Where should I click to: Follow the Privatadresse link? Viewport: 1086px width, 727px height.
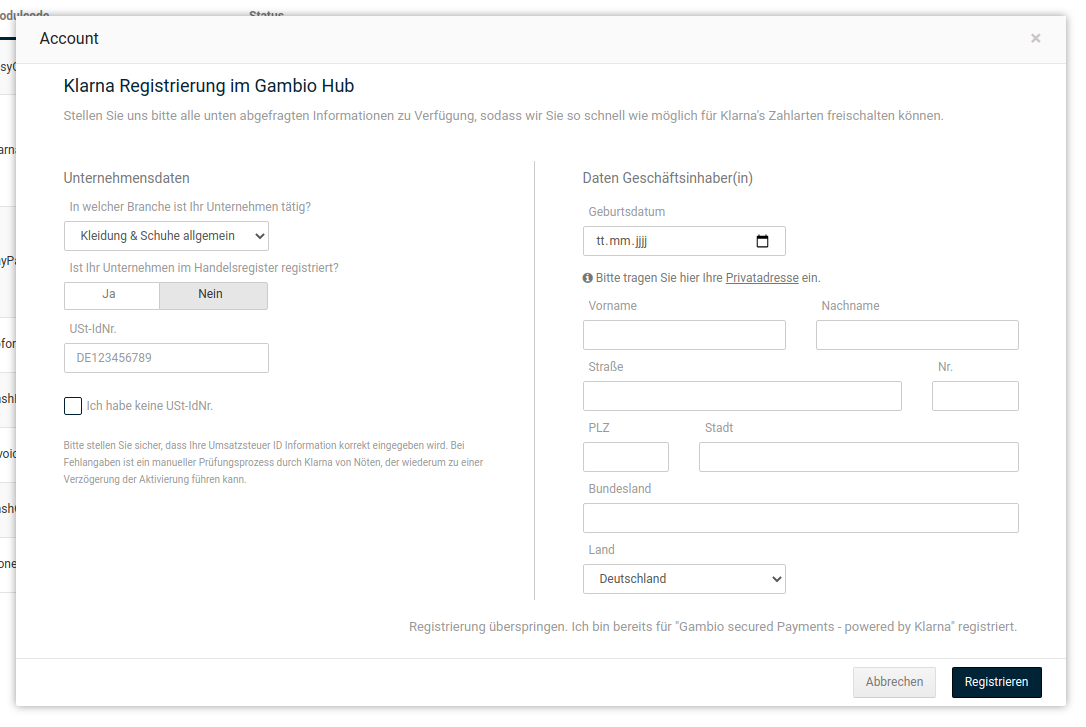(x=762, y=278)
